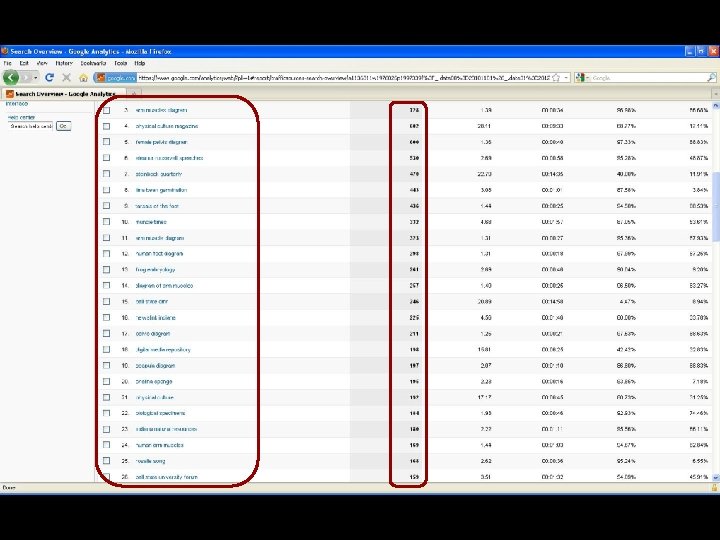
Task: Open the back/forward history dropdown arrow
Action: tap(35, 78)
